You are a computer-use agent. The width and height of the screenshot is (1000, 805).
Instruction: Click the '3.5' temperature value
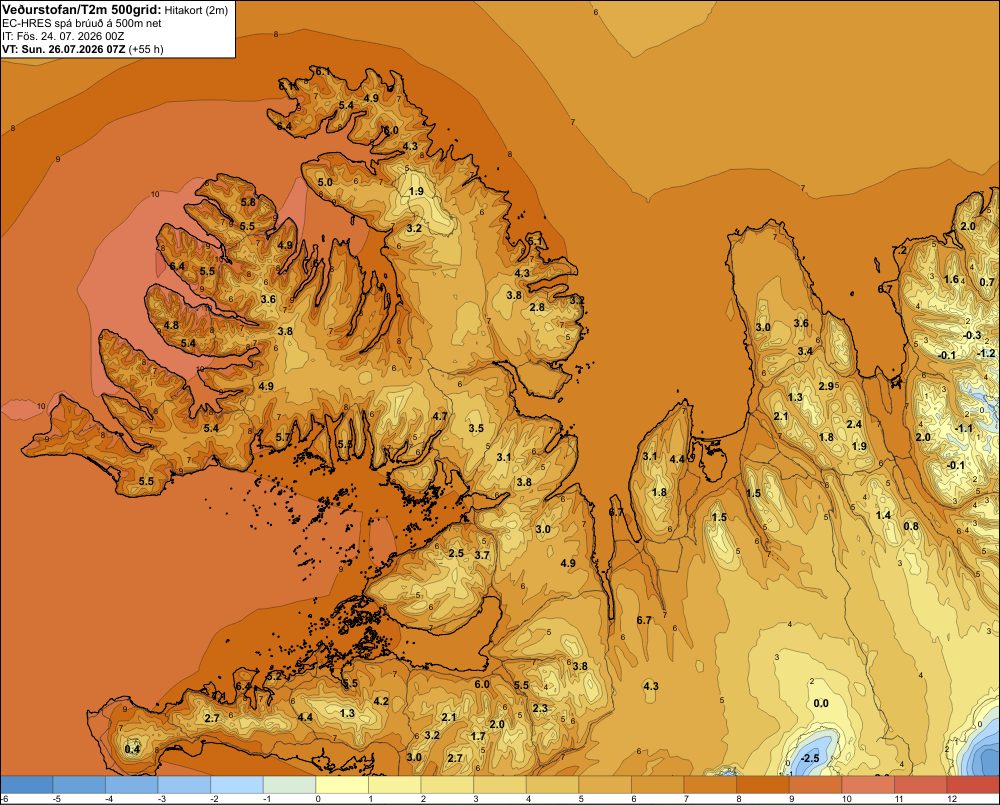pyautogui.click(x=476, y=428)
